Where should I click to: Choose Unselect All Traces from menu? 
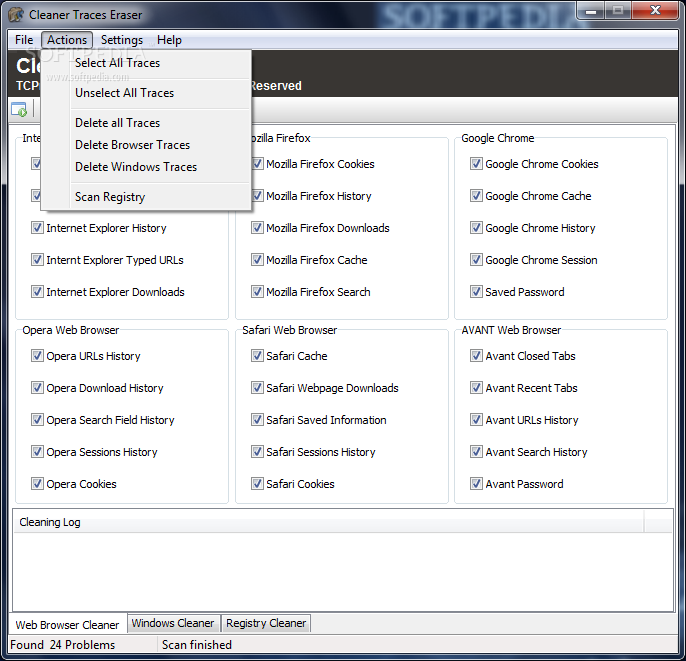click(146, 93)
